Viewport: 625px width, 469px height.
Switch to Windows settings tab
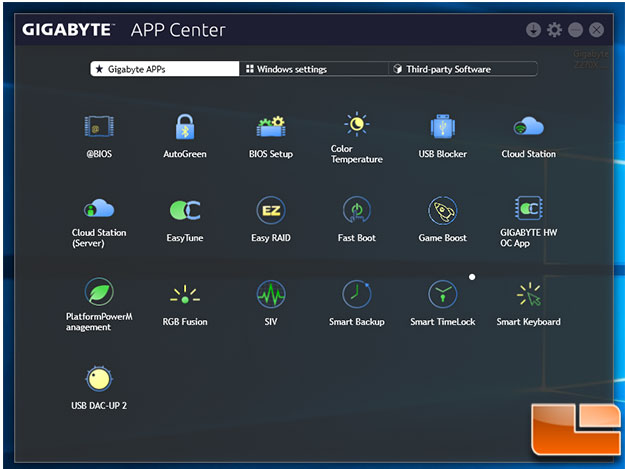(314, 69)
